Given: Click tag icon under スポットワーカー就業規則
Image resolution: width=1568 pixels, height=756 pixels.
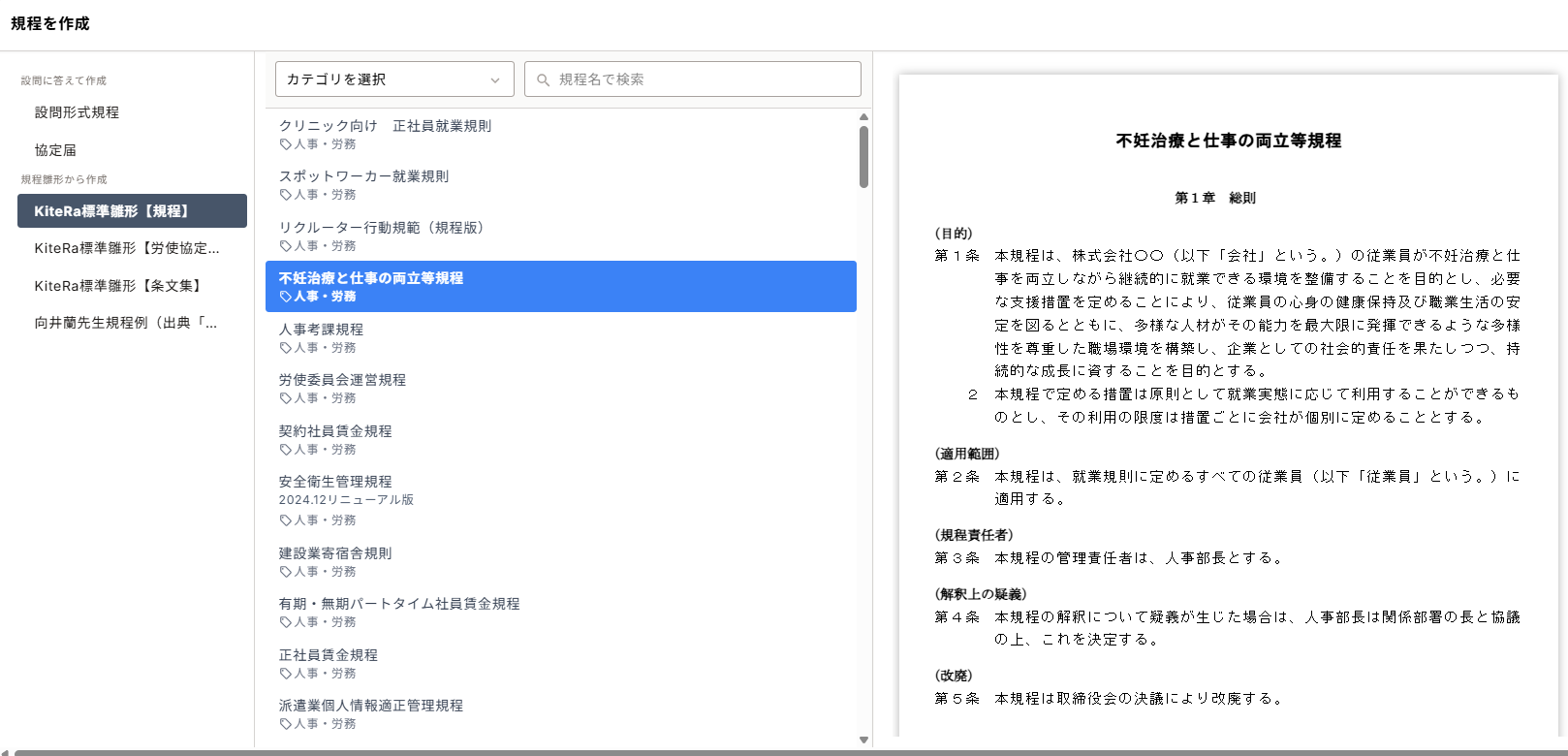Looking at the screenshot, I should (x=286, y=195).
